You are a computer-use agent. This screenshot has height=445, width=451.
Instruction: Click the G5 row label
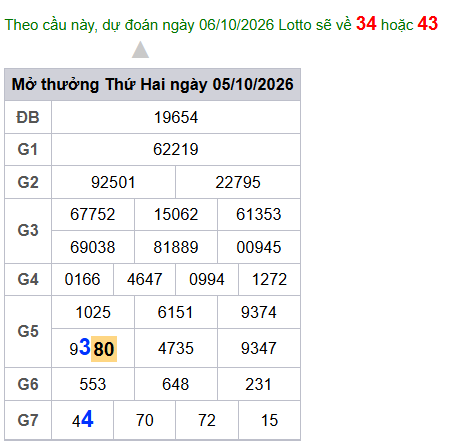[x=28, y=332]
